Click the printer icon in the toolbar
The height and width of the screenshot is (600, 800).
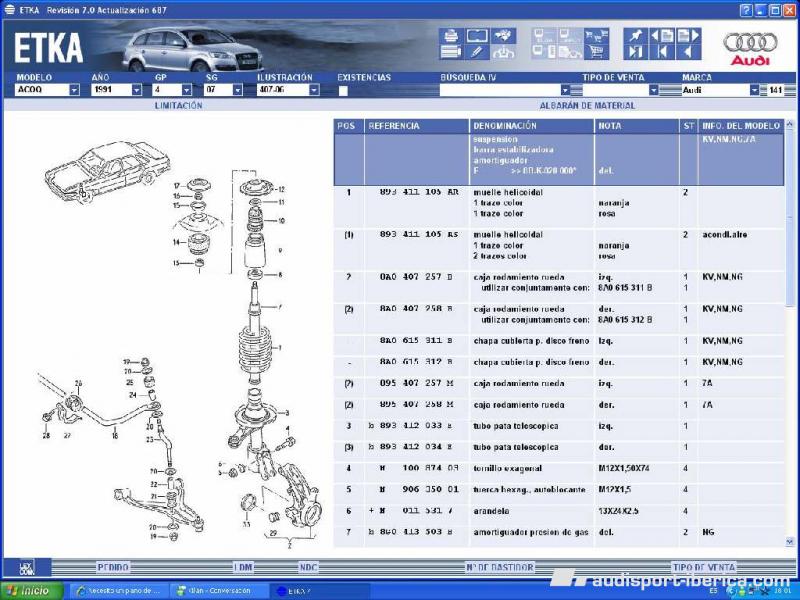451,36
